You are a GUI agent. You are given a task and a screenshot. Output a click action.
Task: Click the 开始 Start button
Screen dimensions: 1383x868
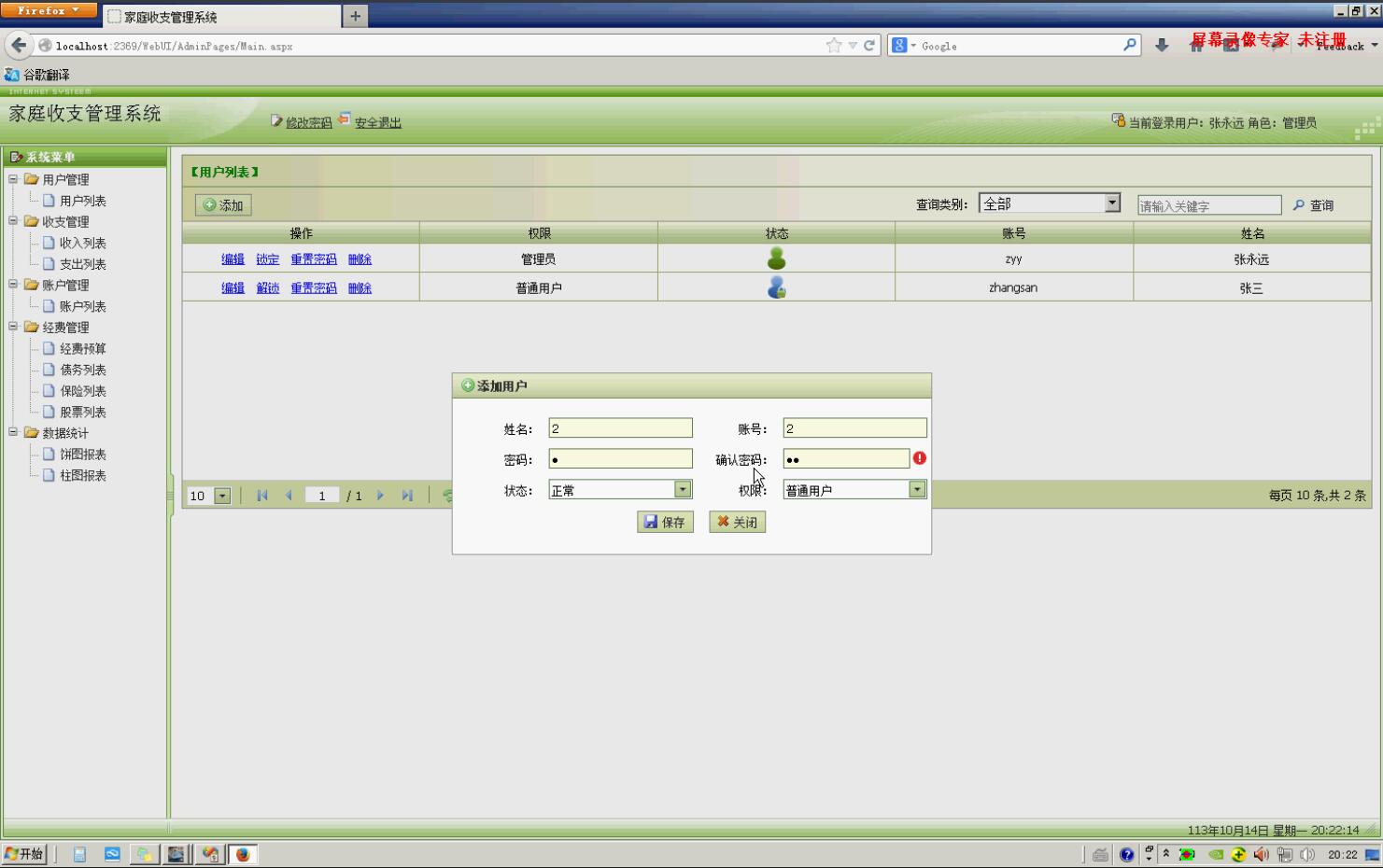pyautogui.click(x=24, y=854)
